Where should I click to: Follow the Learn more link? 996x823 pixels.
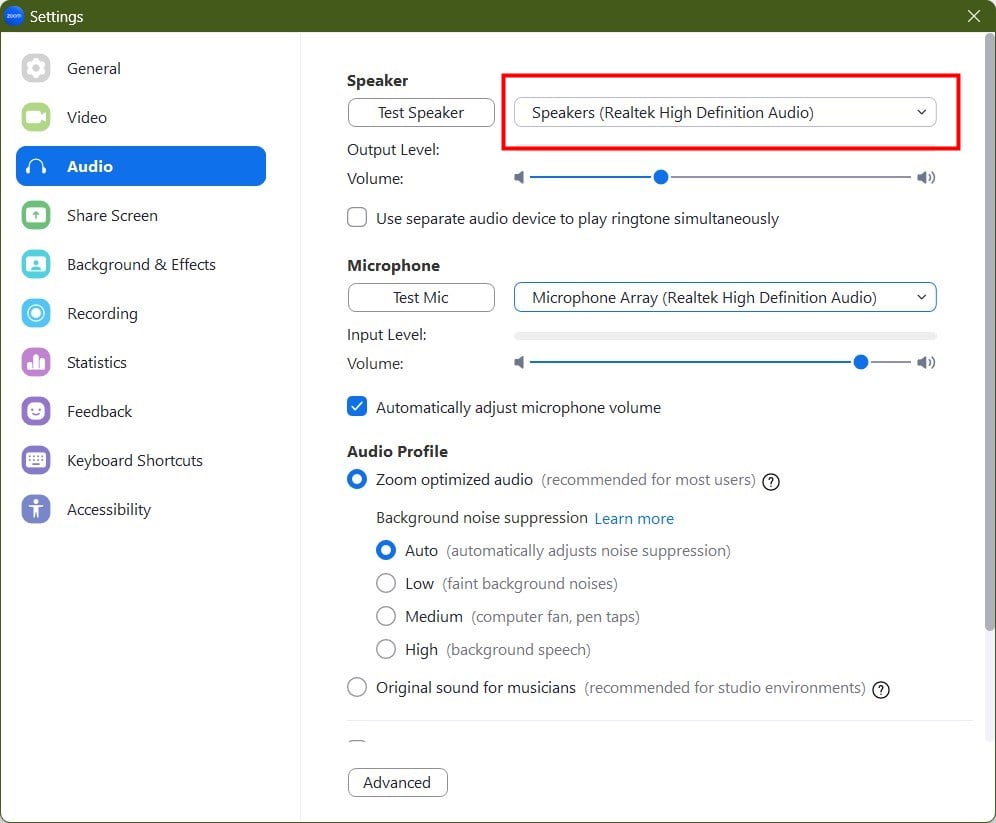click(x=634, y=519)
